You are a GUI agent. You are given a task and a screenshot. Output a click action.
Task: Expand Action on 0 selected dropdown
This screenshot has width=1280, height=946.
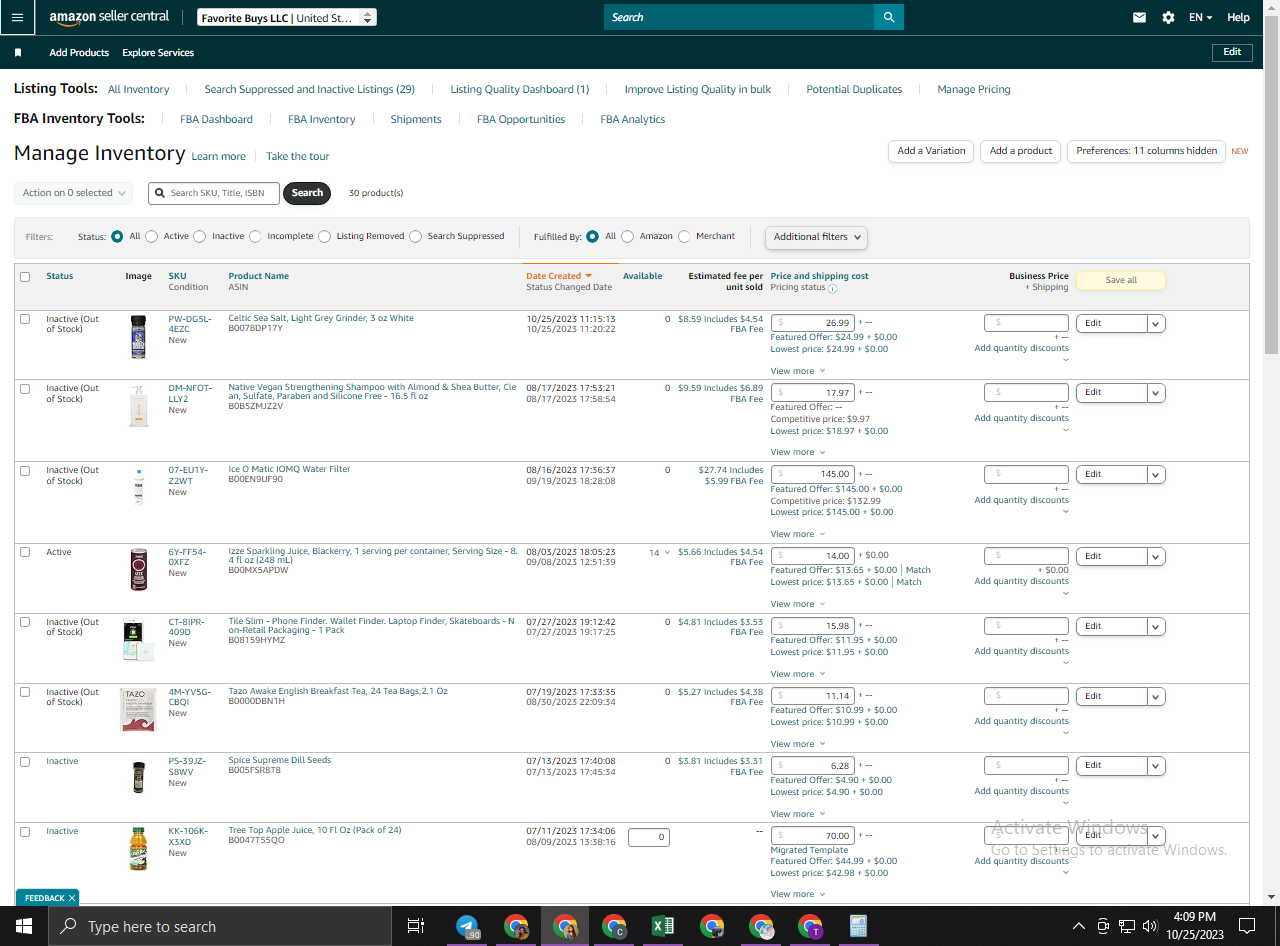tap(76, 193)
